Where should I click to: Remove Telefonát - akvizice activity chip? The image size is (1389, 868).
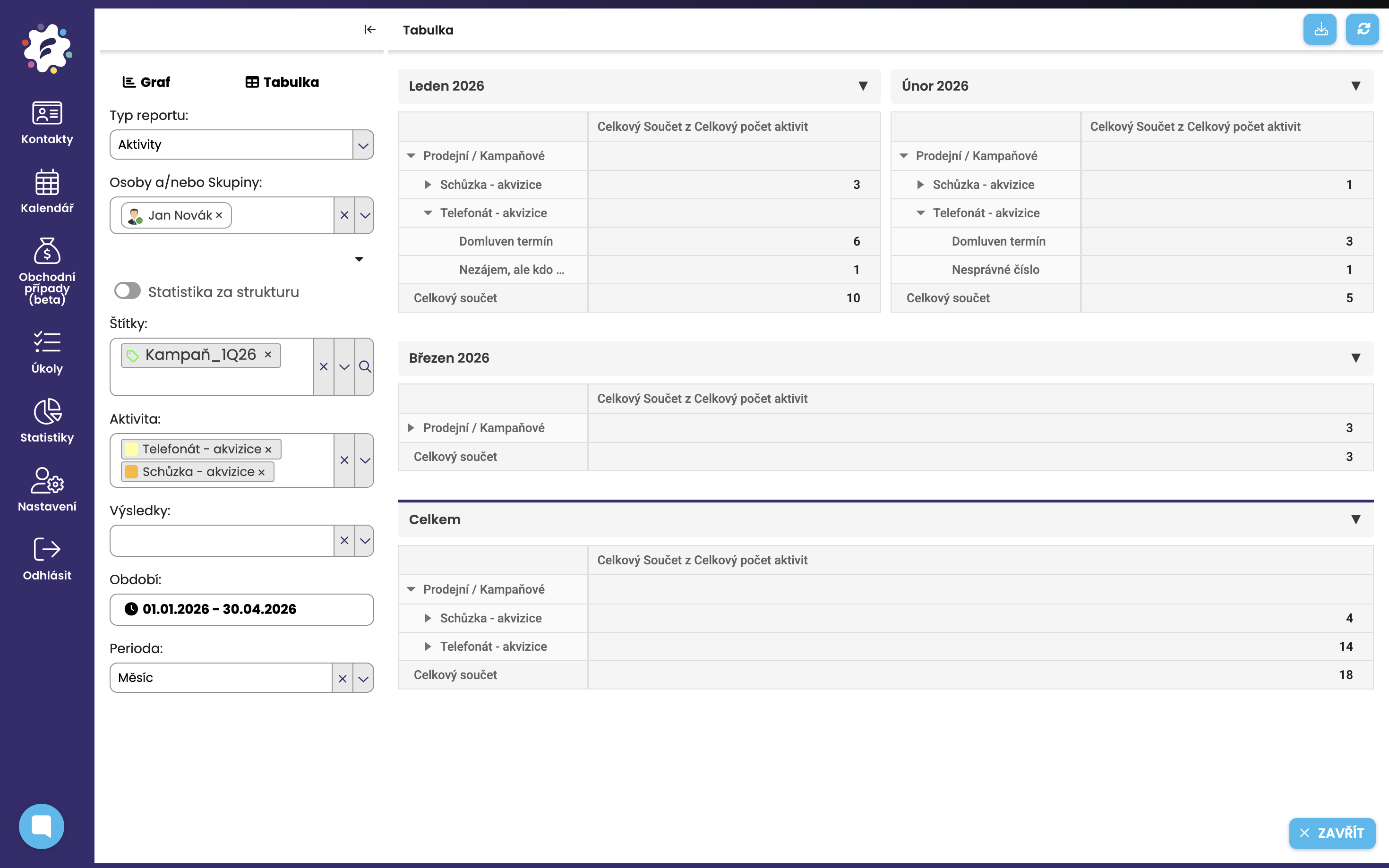click(268, 450)
